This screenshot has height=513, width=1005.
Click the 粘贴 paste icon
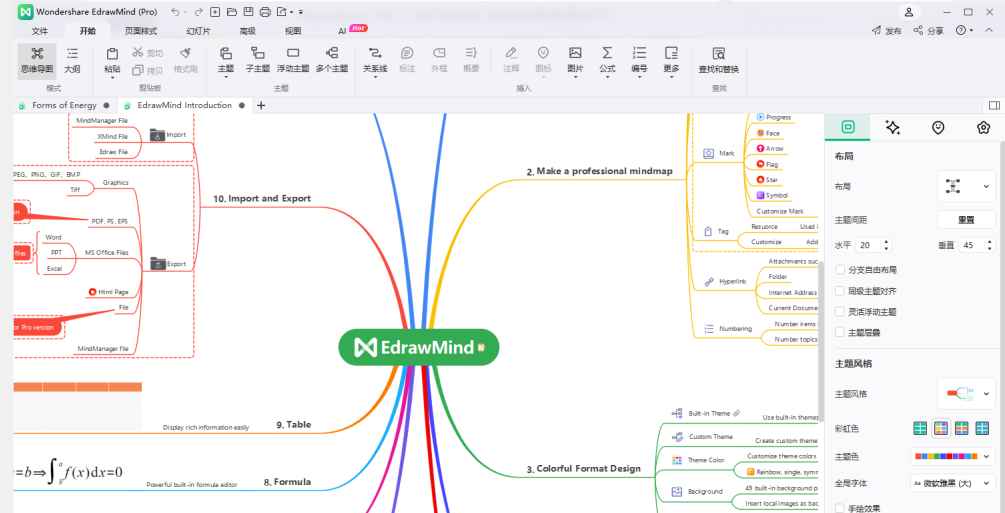point(112,59)
